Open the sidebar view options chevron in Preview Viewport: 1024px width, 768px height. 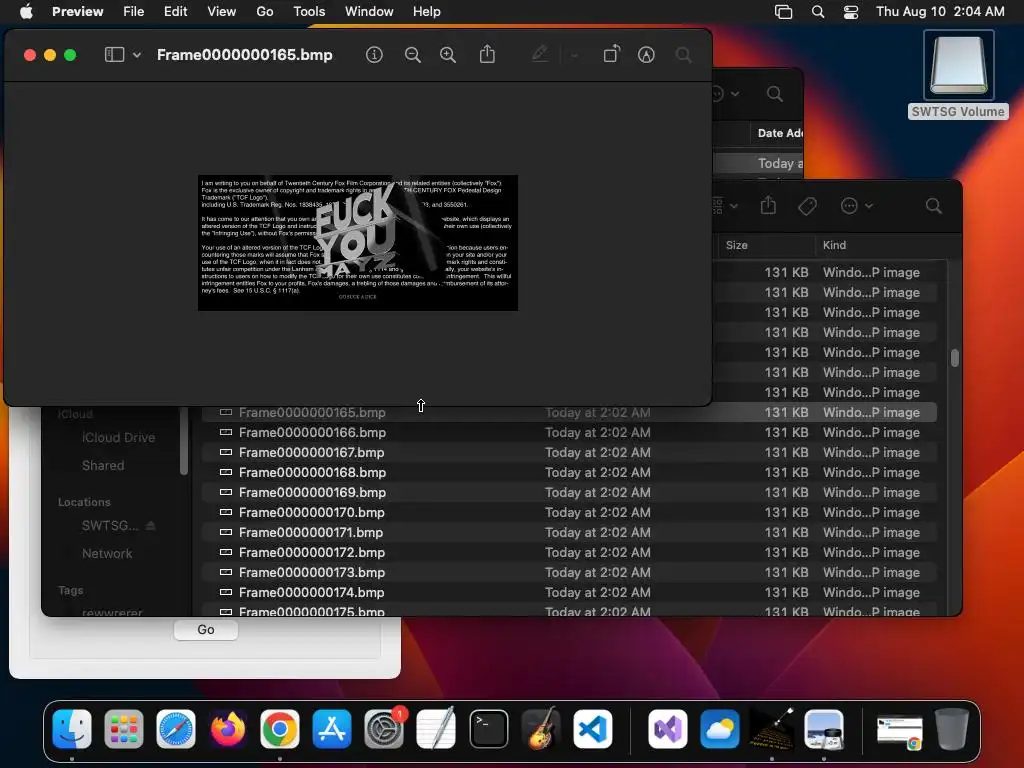[137, 55]
